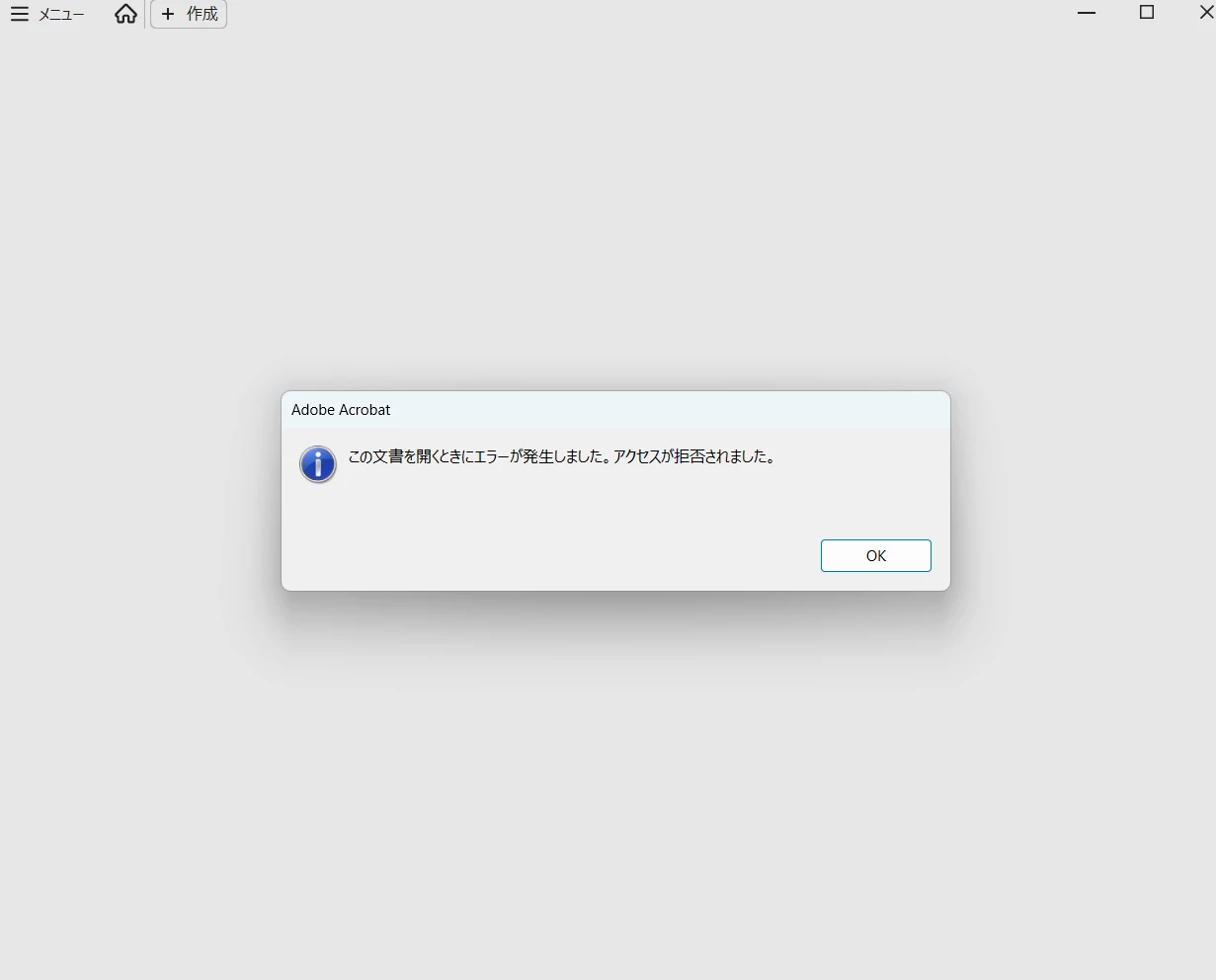Screen dimensions: 1216x980
Task: Go to the Home house icon
Action: click(x=125, y=14)
